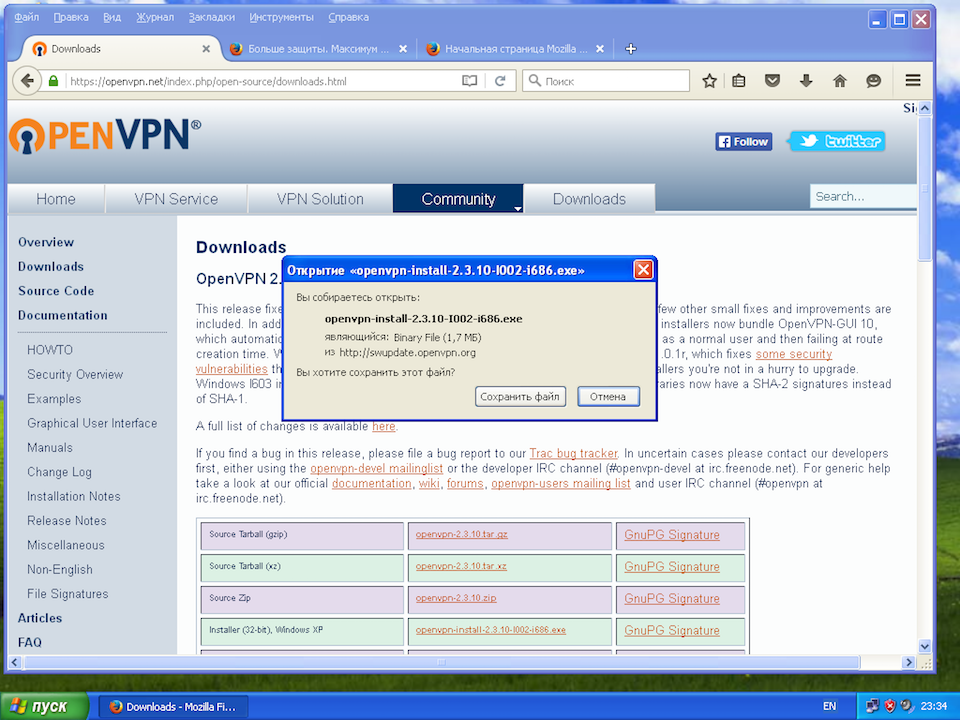Open the hamburger menu button
Image resolution: width=960 pixels, height=720 pixels.
point(913,80)
